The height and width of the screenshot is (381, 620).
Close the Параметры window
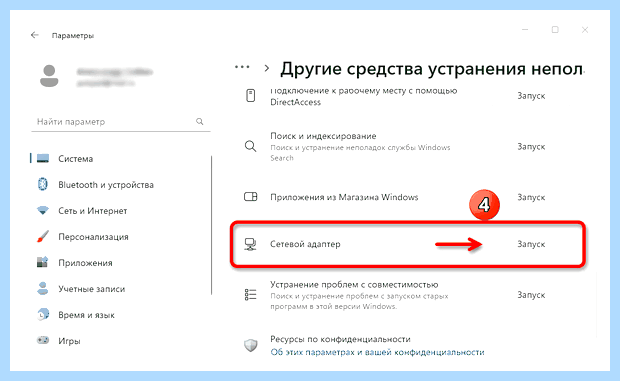point(585,30)
